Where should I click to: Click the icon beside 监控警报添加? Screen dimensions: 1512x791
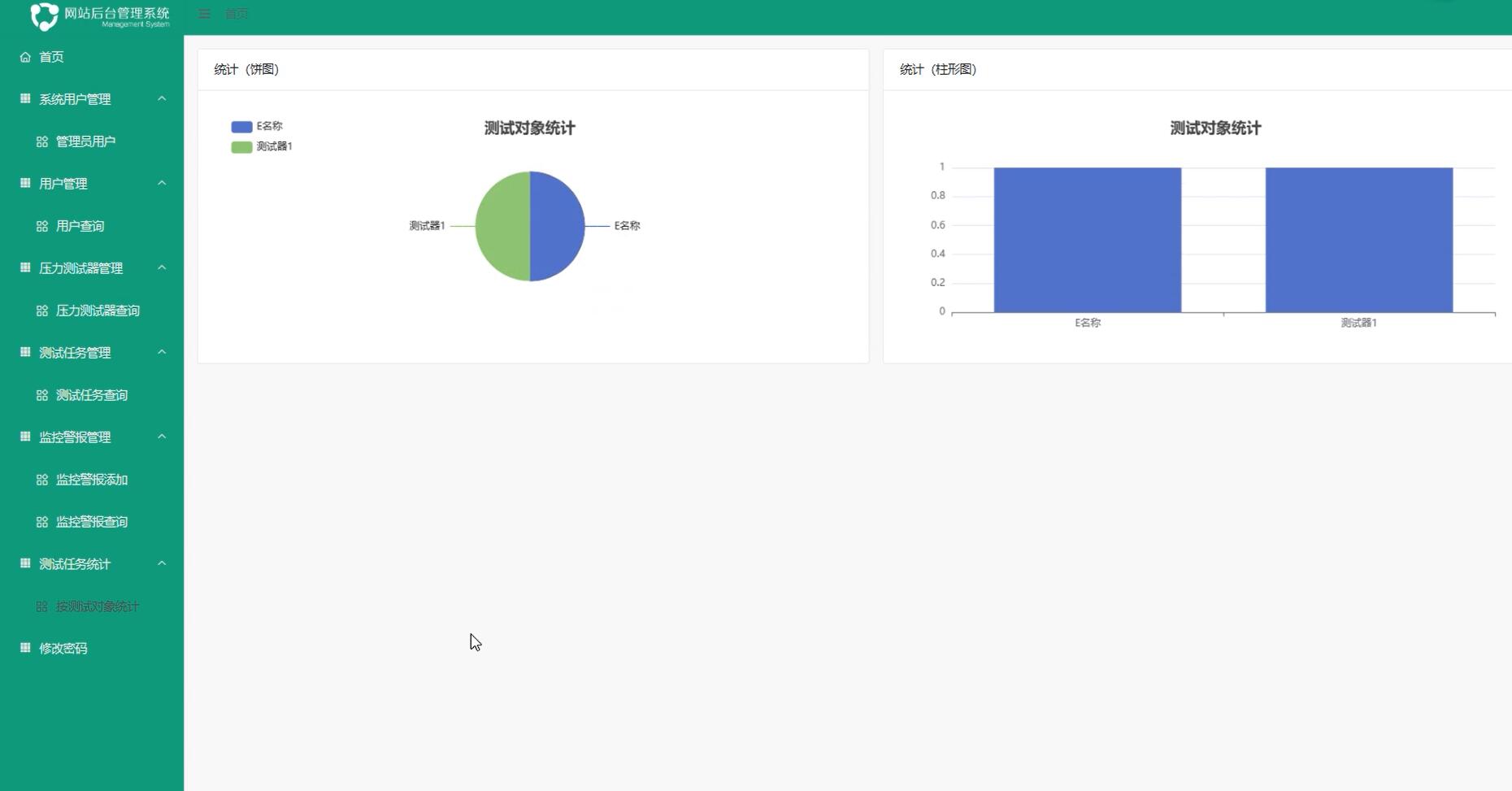coord(42,480)
